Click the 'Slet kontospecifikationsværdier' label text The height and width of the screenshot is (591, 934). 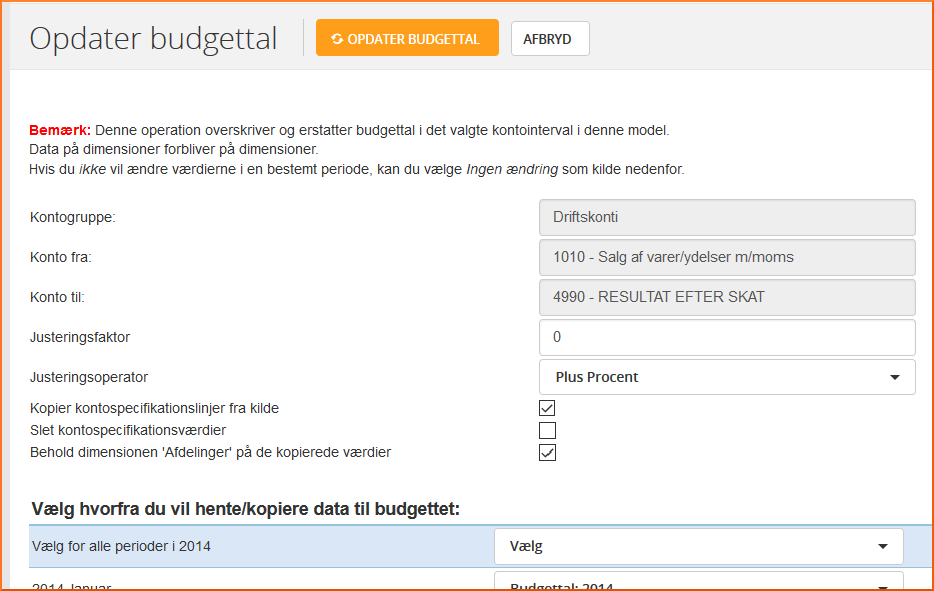point(128,430)
